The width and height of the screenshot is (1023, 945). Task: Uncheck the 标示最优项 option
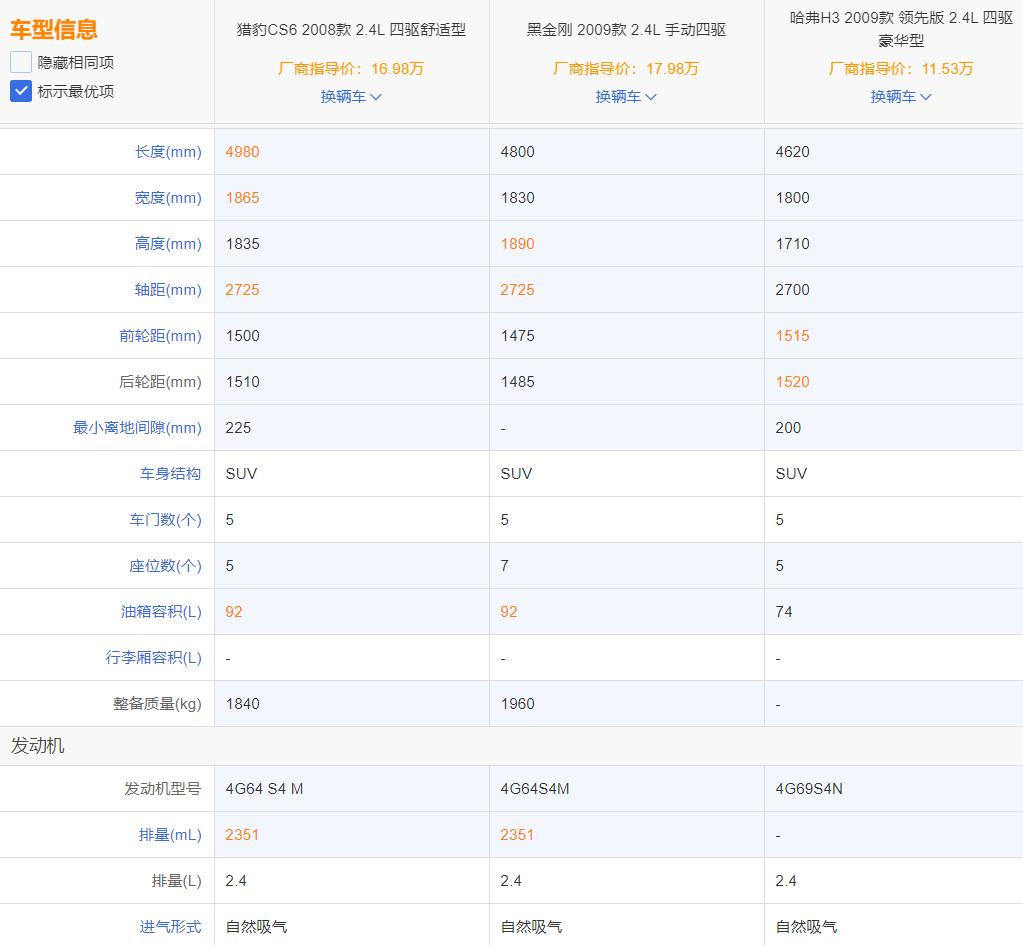pyautogui.click(x=19, y=91)
